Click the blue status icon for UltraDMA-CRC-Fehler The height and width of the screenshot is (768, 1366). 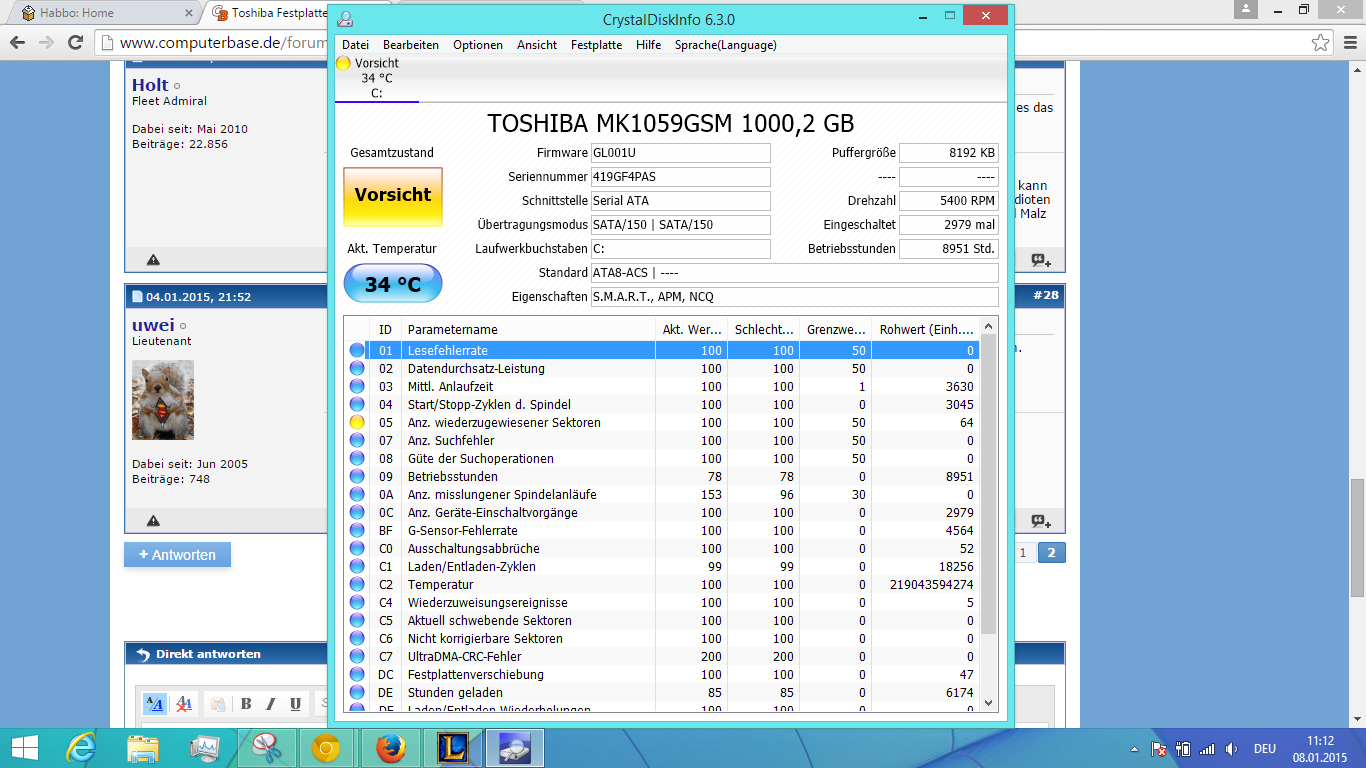(357, 657)
